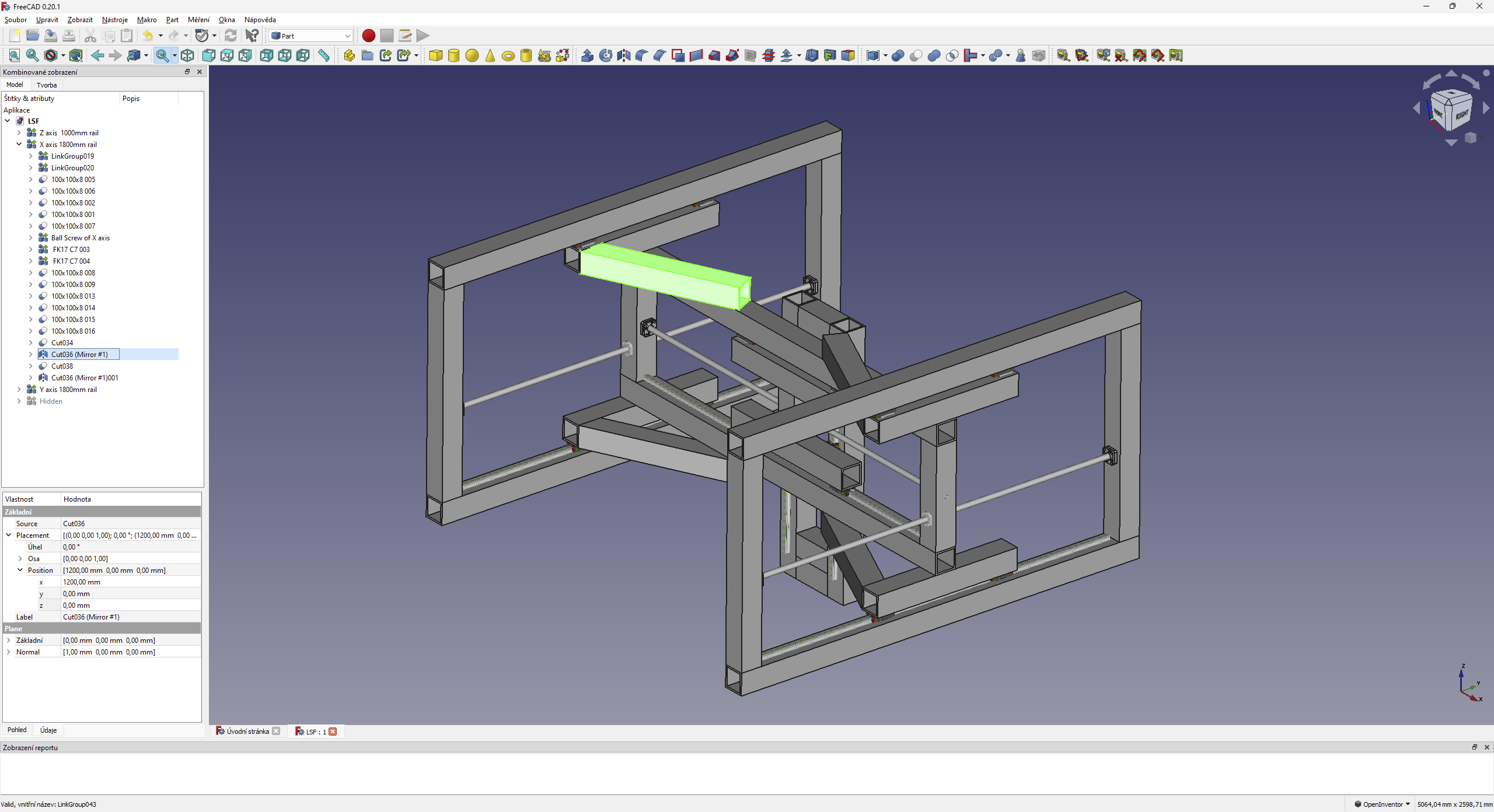Click the Torus primitive icon
The image size is (1494, 812).
pyautogui.click(x=508, y=56)
